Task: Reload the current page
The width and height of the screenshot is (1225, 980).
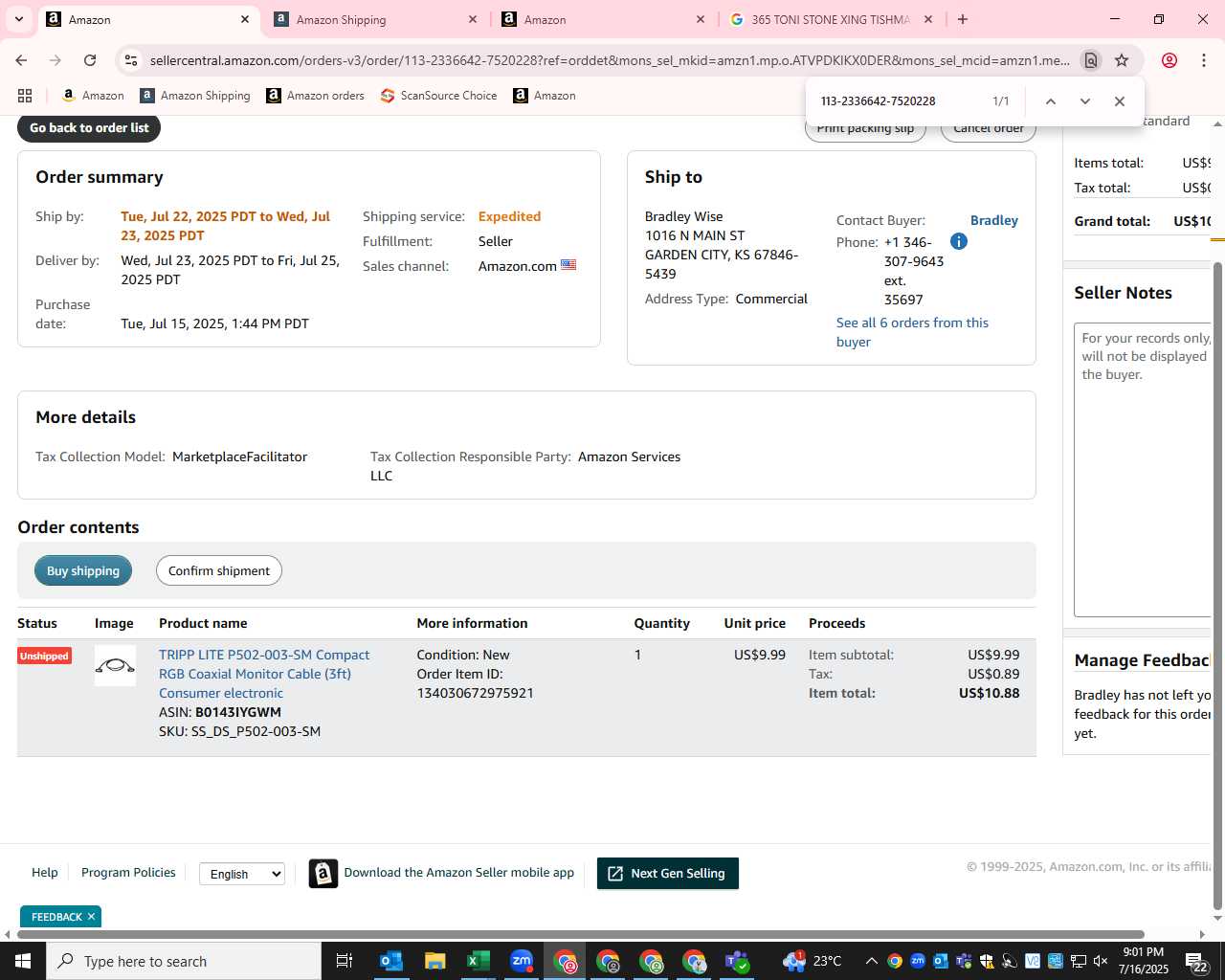Action: pos(90,60)
